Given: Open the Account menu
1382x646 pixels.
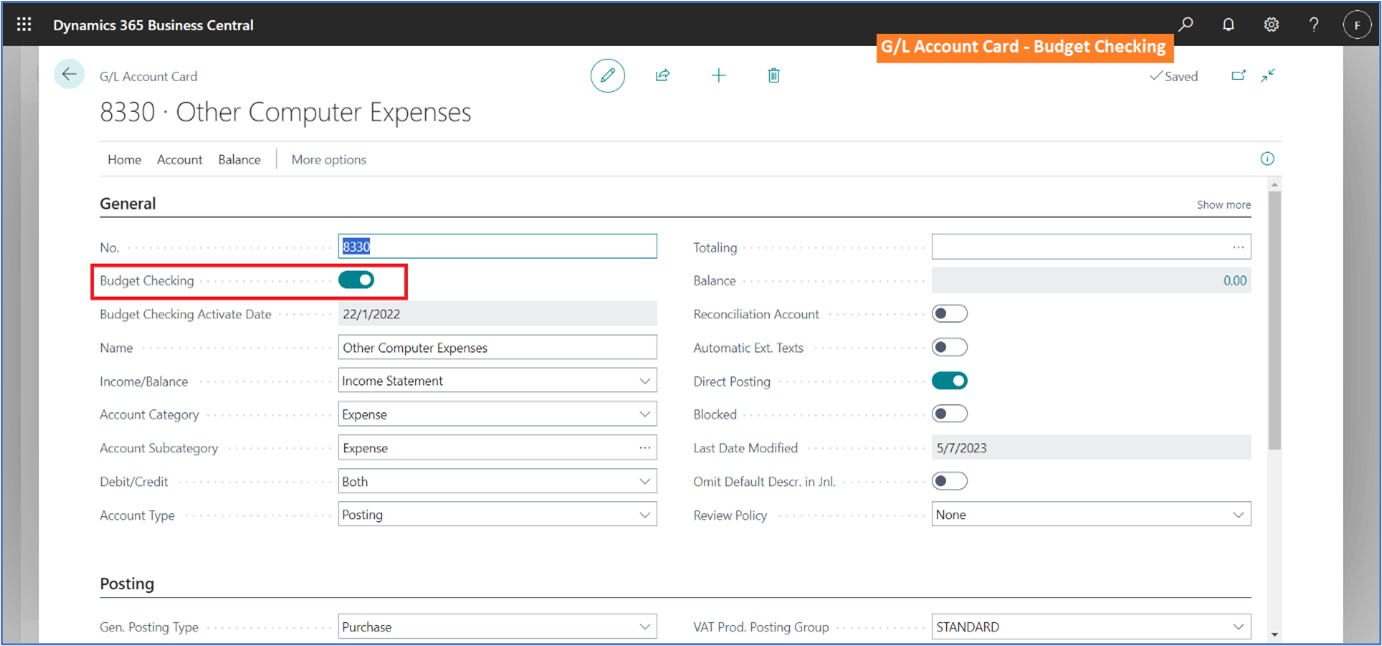Looking at the screenshot, I should click(180, 159).
